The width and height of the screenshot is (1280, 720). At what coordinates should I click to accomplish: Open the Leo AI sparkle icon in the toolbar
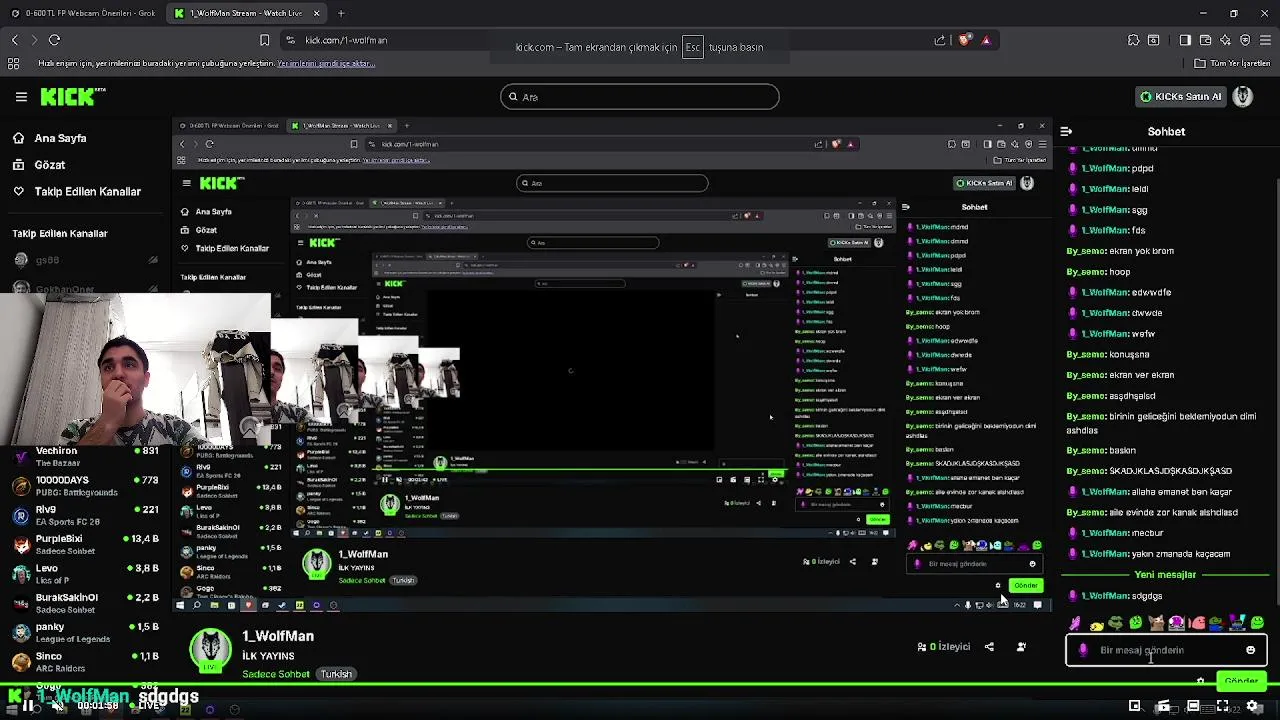pos(1225,40)
